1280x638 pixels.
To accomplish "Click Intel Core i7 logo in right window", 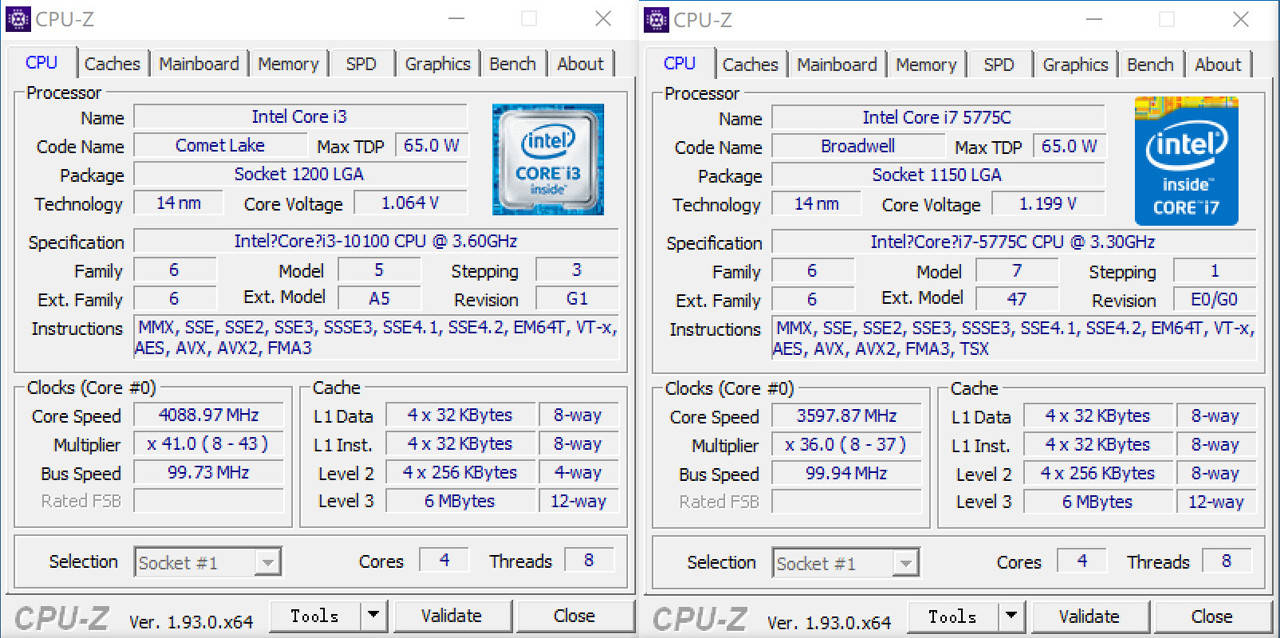I will 1186,161.
